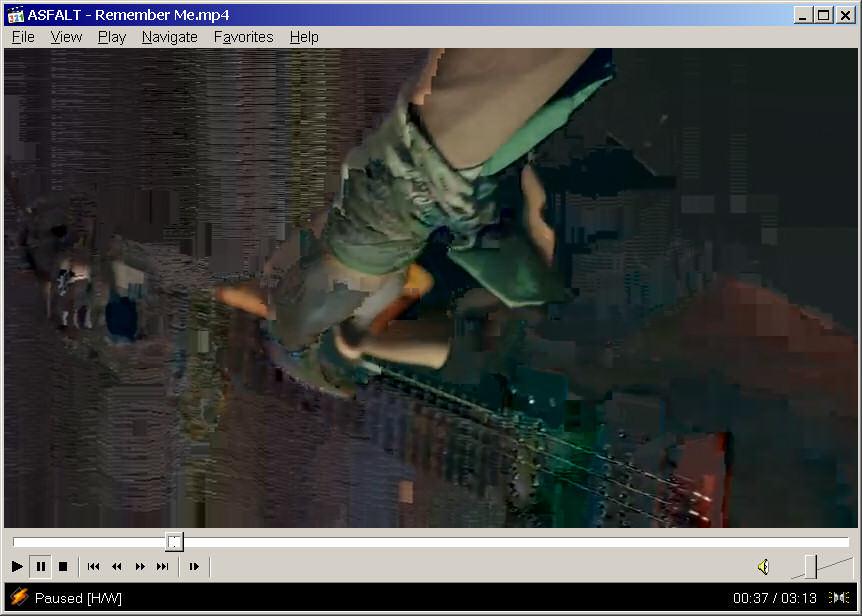Expand the Navigate menu
The width and height of the screenshot is (862, 616).
[169, 37]
